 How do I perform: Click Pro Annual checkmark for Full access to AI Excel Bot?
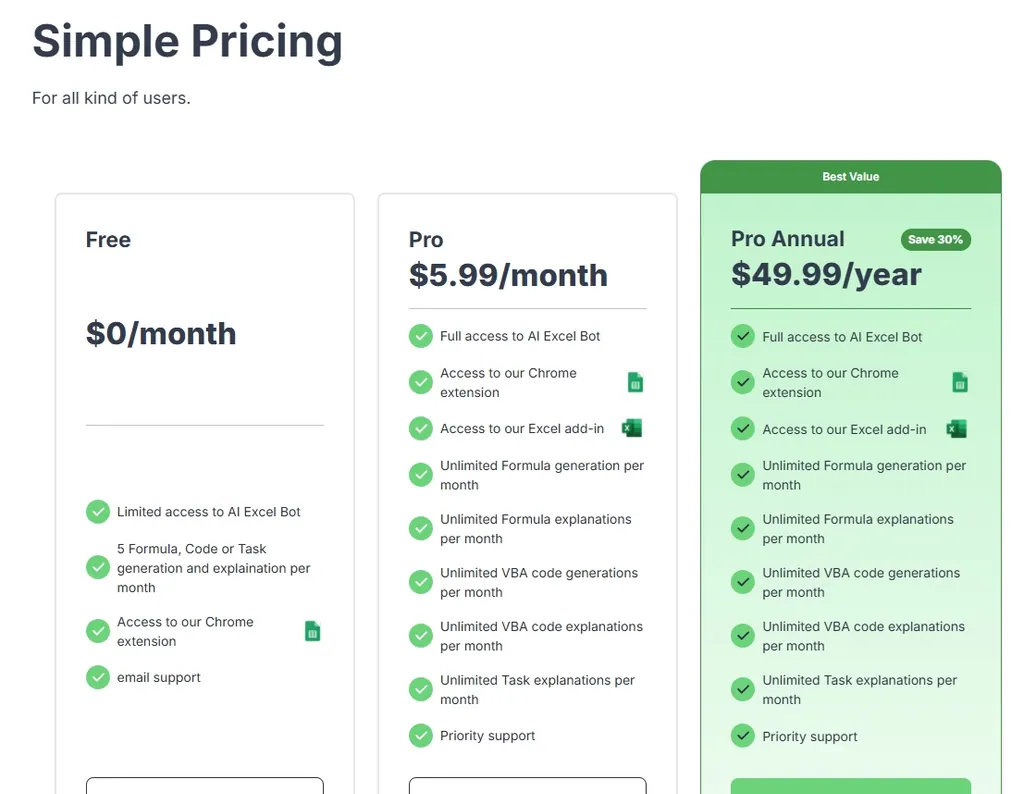tap(743, 336)
